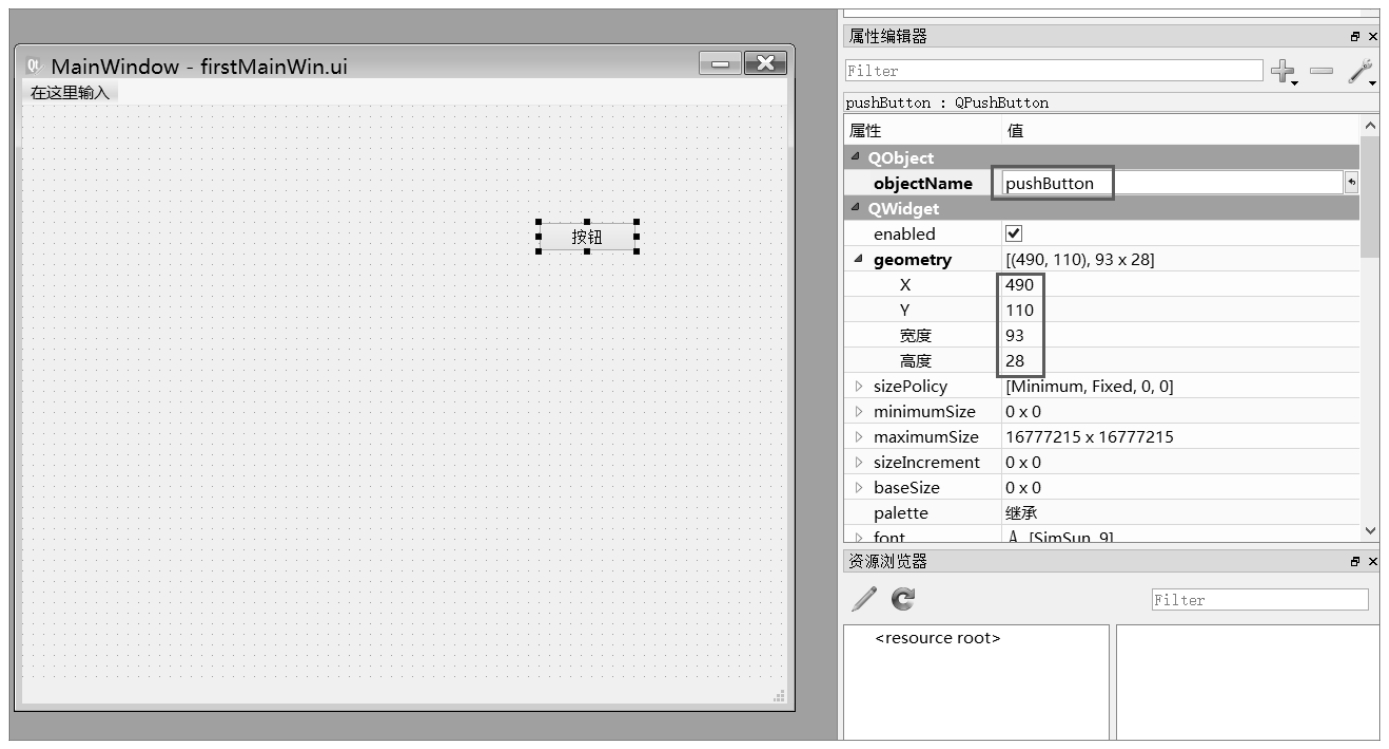Select the 宽度 value 93

[x=1014, y=335]
